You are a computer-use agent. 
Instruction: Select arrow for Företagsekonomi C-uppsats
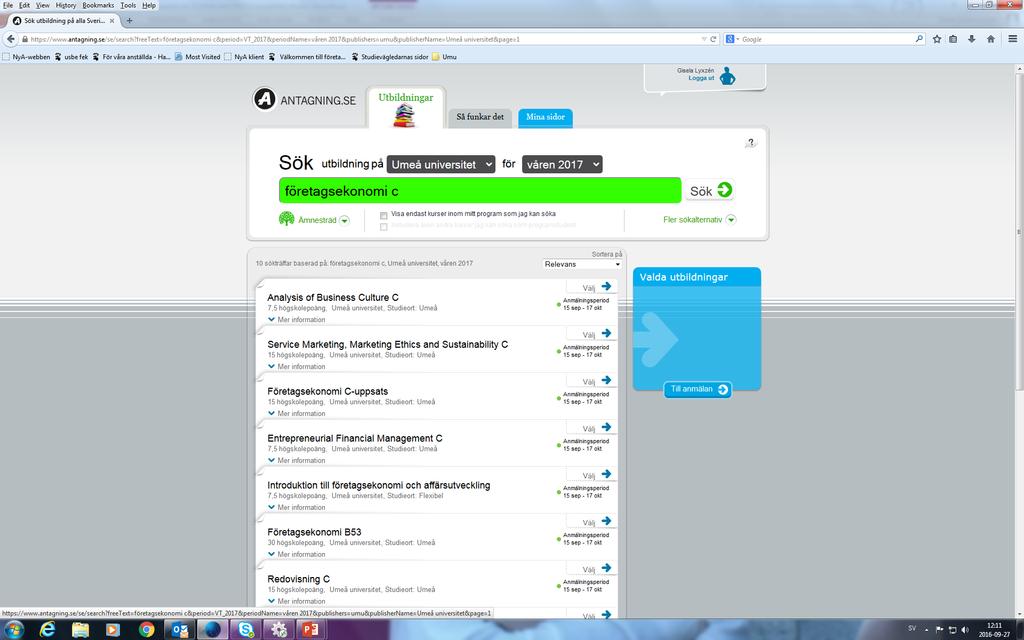[607, 380]
